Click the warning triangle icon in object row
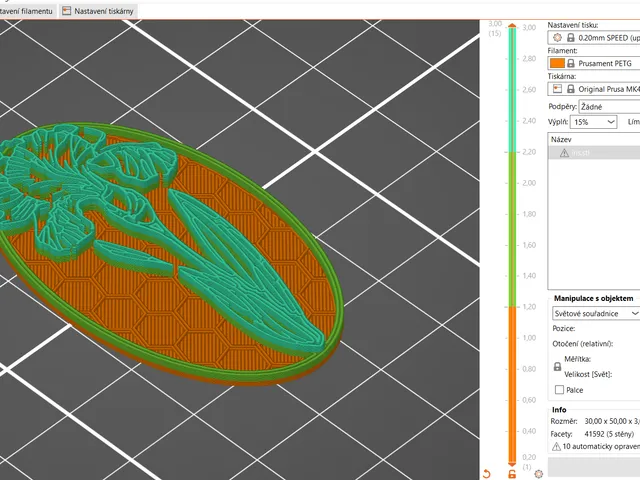The height and width of the screenshot is (480, 640). [x=564, y=153]
